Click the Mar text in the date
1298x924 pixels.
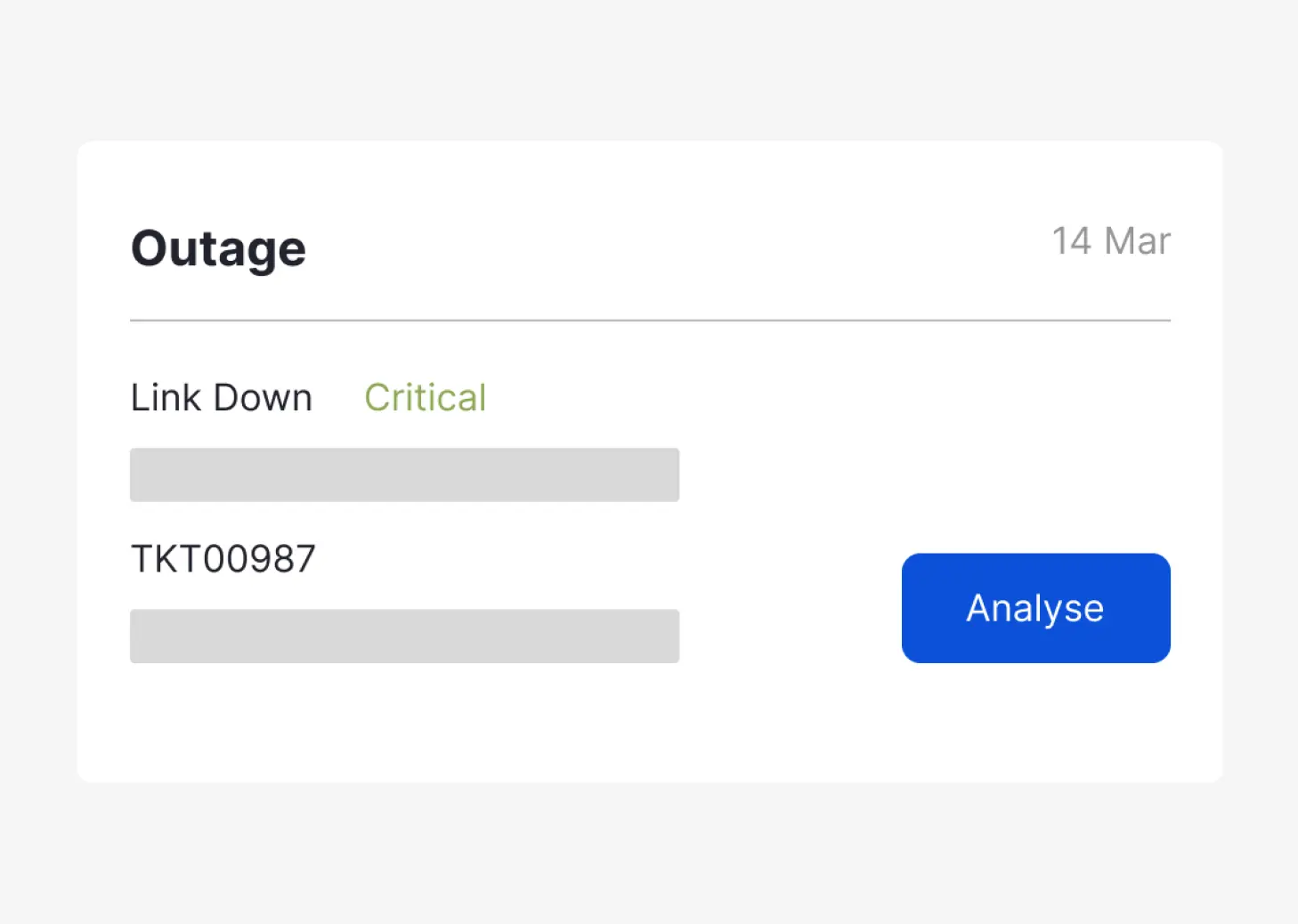(1137, 241)
